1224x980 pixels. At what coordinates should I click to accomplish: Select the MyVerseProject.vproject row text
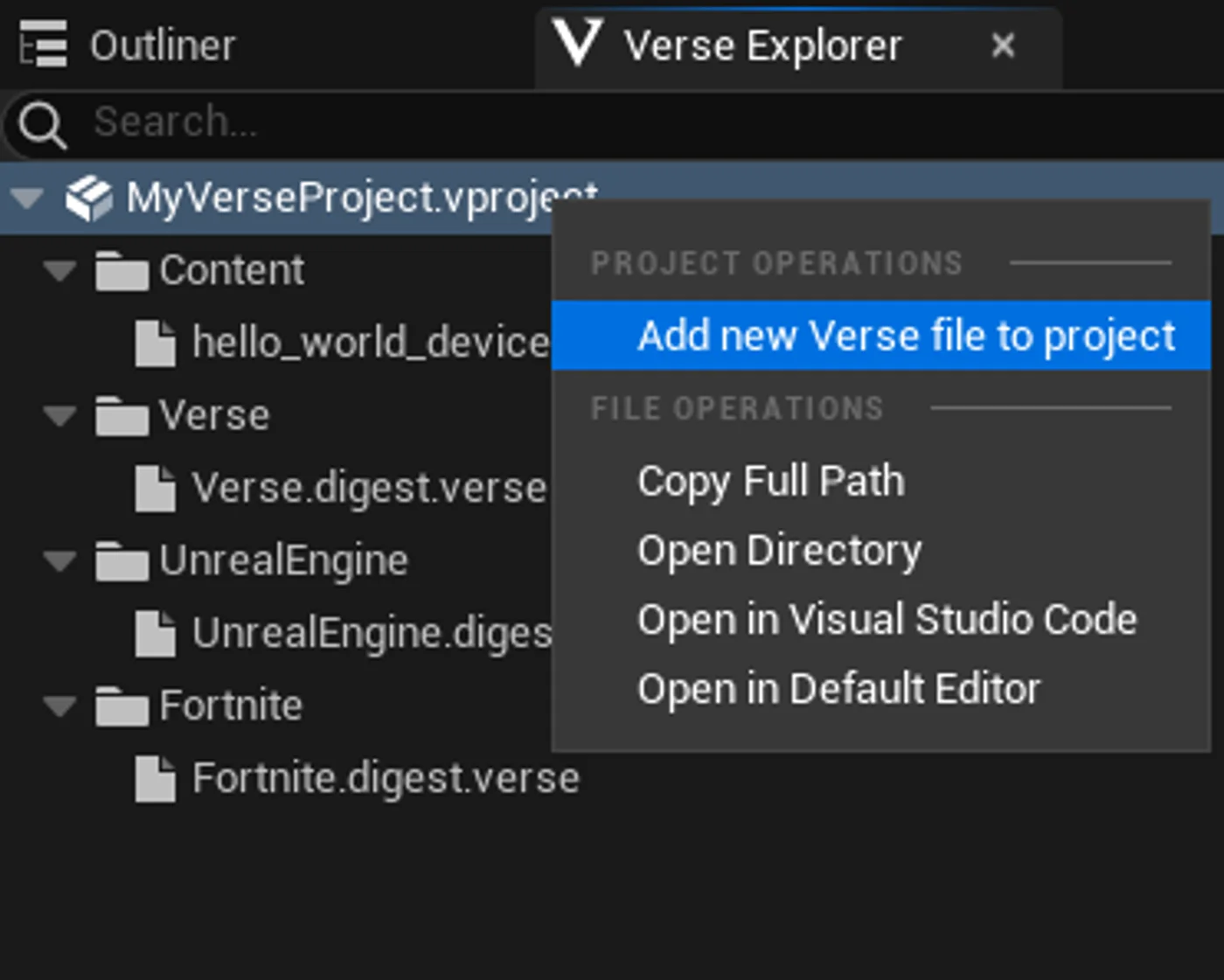[x=362, y=198]
